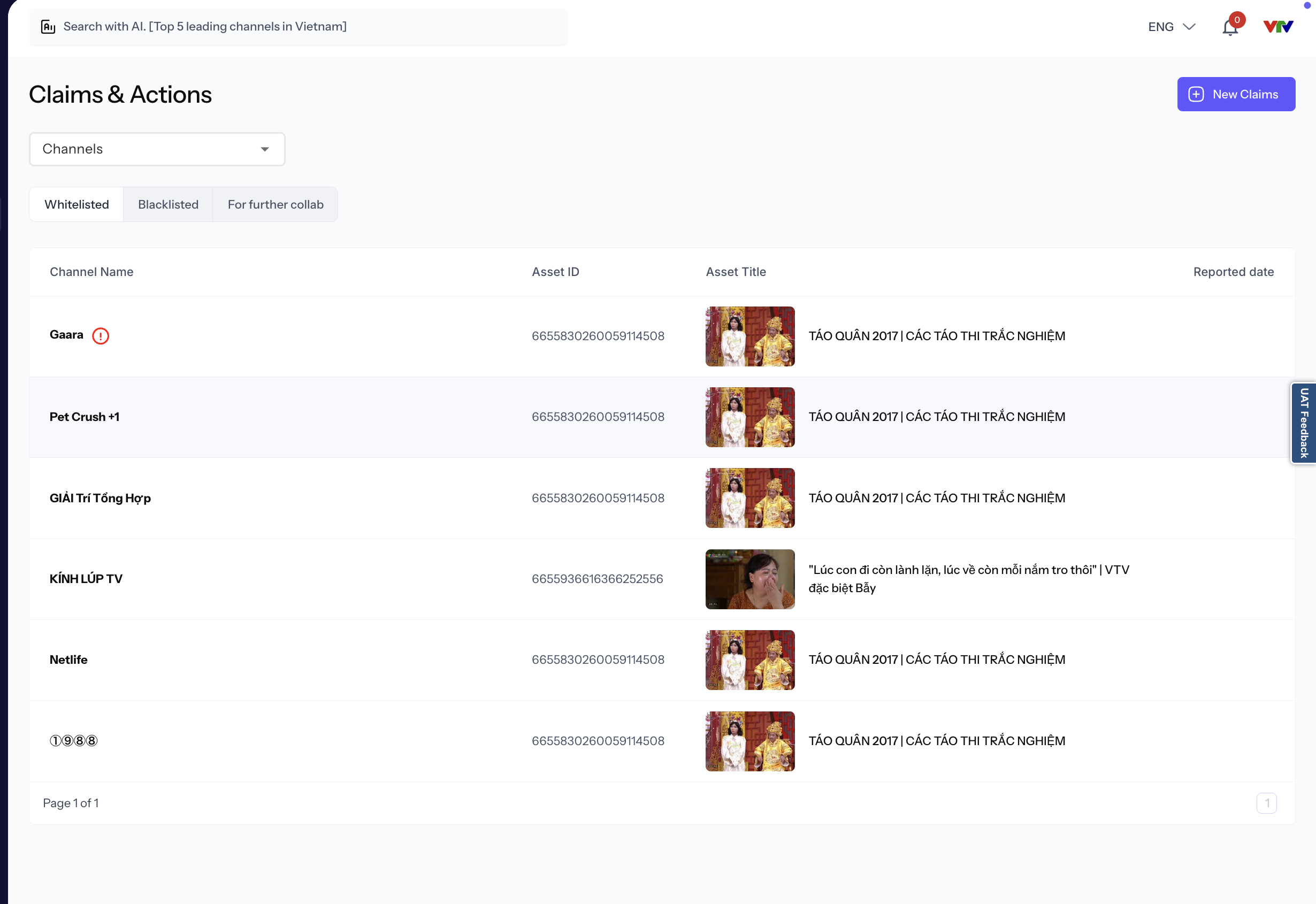Viewport: 1316px width, 904px height.
Task: Select the Gaara channel name
Action: click(x=66, y=335)
